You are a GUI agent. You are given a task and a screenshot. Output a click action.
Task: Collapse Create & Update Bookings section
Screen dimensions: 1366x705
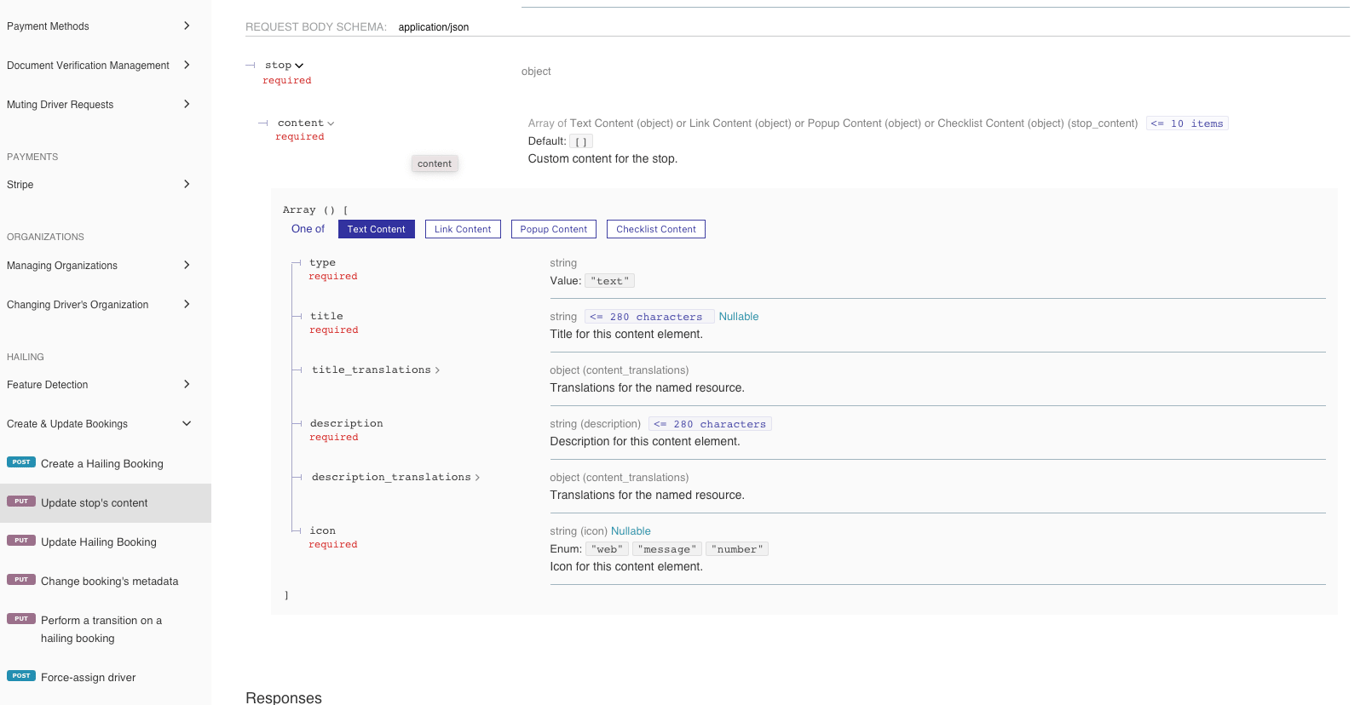pos(105,423)
